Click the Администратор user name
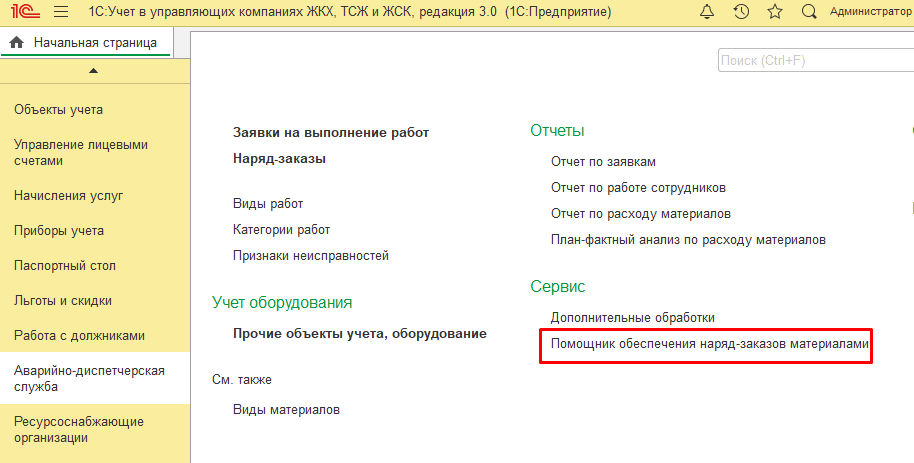This screenshot has height=463, width=914. [871, 12]
